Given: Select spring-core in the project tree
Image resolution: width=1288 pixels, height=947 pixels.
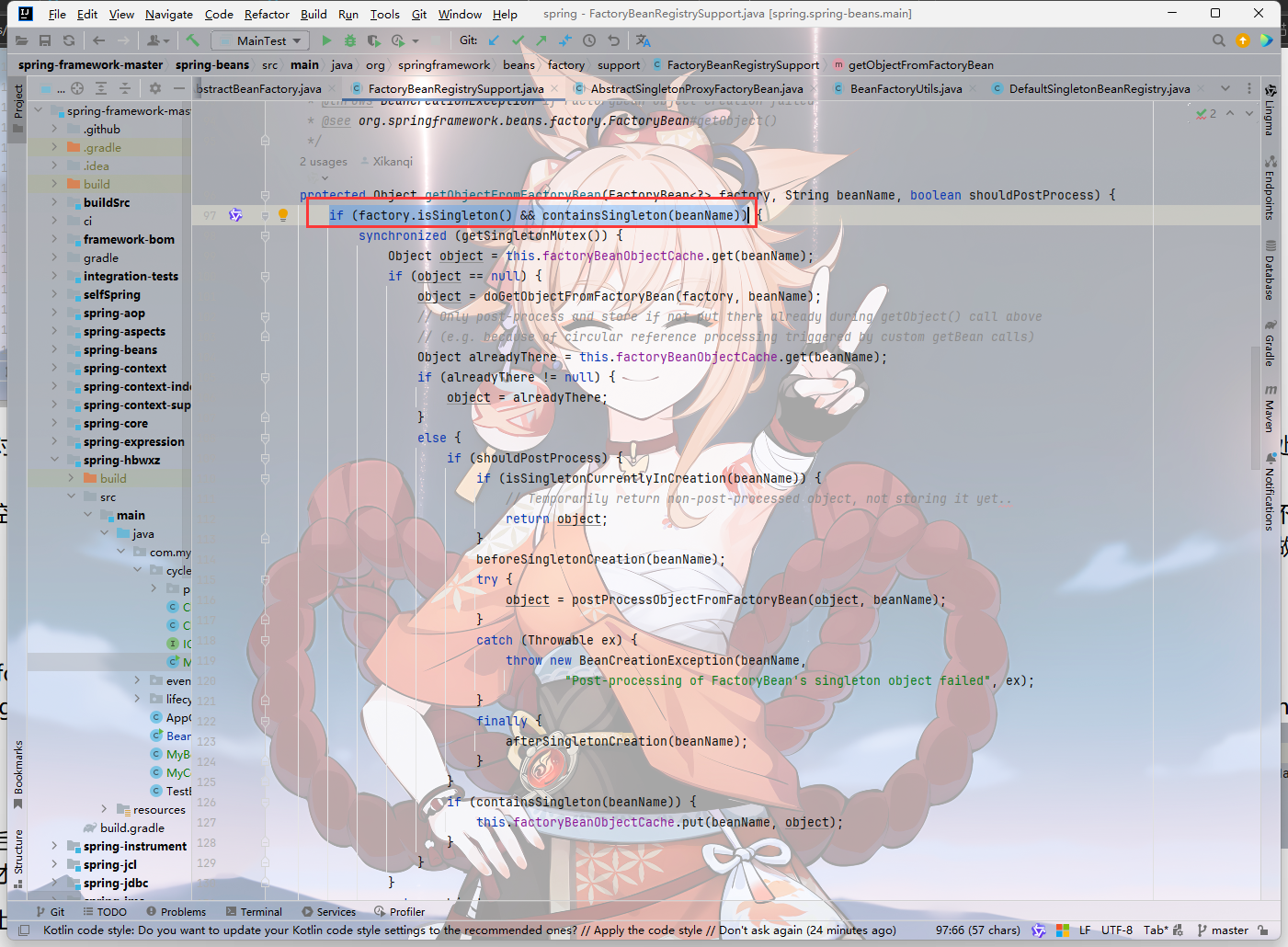Looking at the screenshot, I should 115,423.
